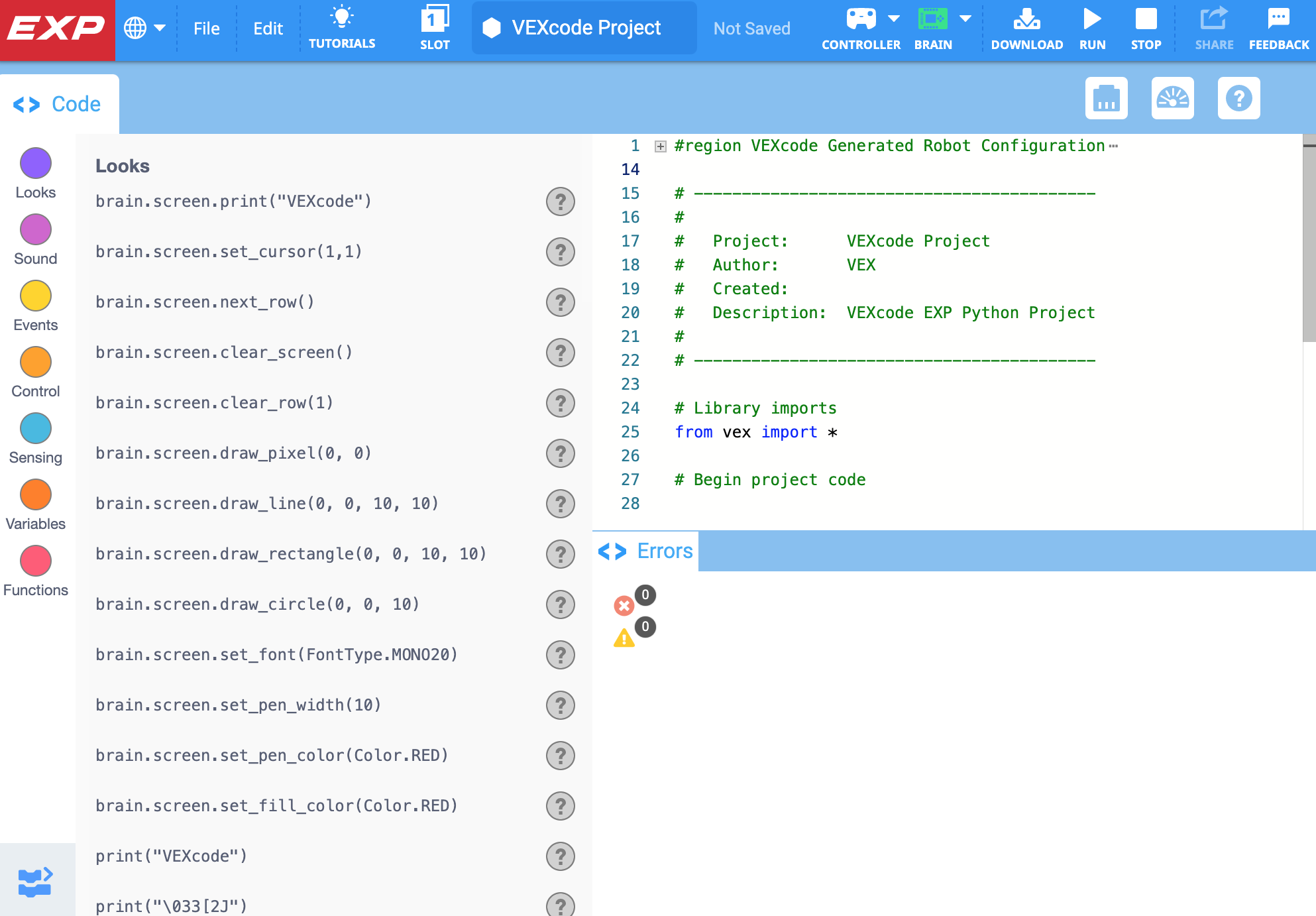This screenshot has height=916, width=1316.
Task: Select Slot 1 for the project
Action: coord(435,28)
